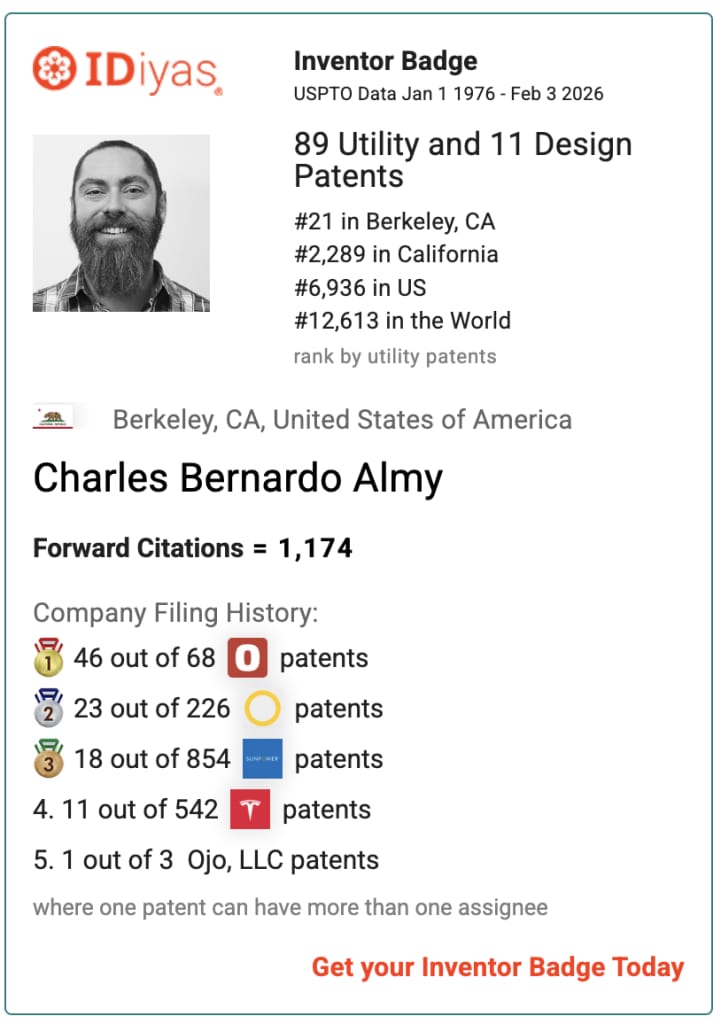Click the #21 in Berkeley, CA ranking
Viewport: 721px width, 1024px height.
click(394, 221)
